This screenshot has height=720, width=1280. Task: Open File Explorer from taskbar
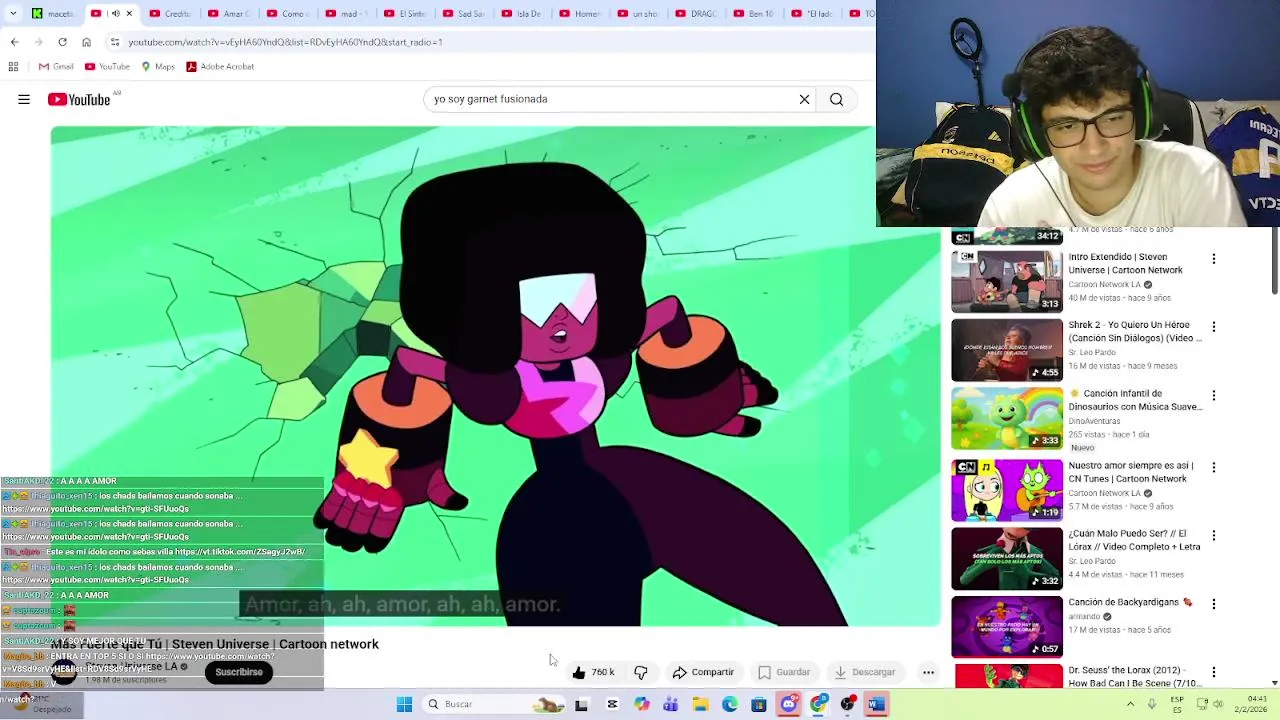pyautogui.click(x=700, y=704)
